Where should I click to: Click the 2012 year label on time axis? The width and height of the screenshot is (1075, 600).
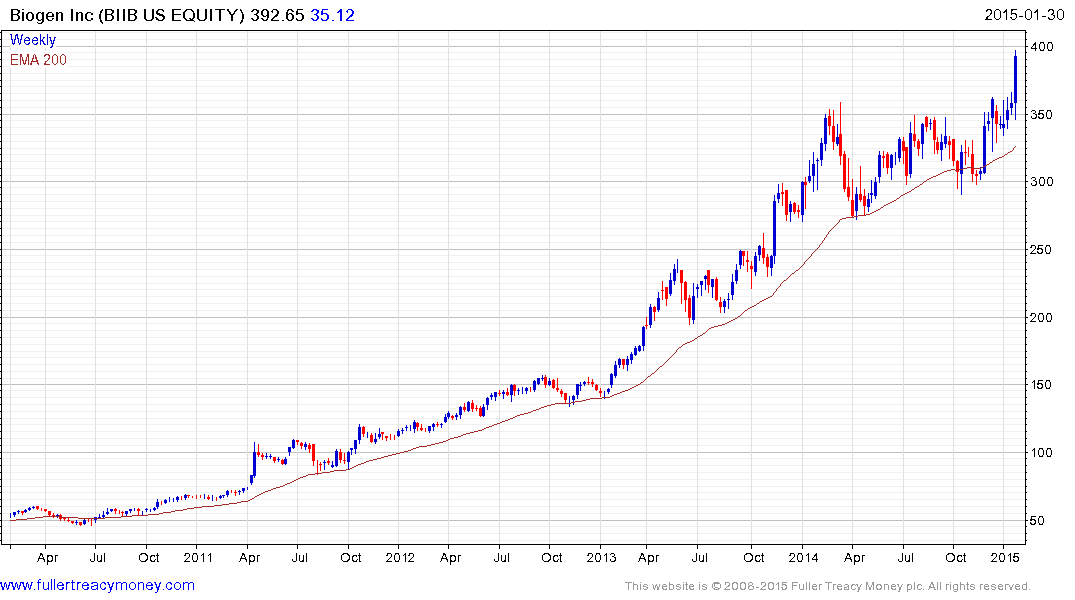coord(400,557)
